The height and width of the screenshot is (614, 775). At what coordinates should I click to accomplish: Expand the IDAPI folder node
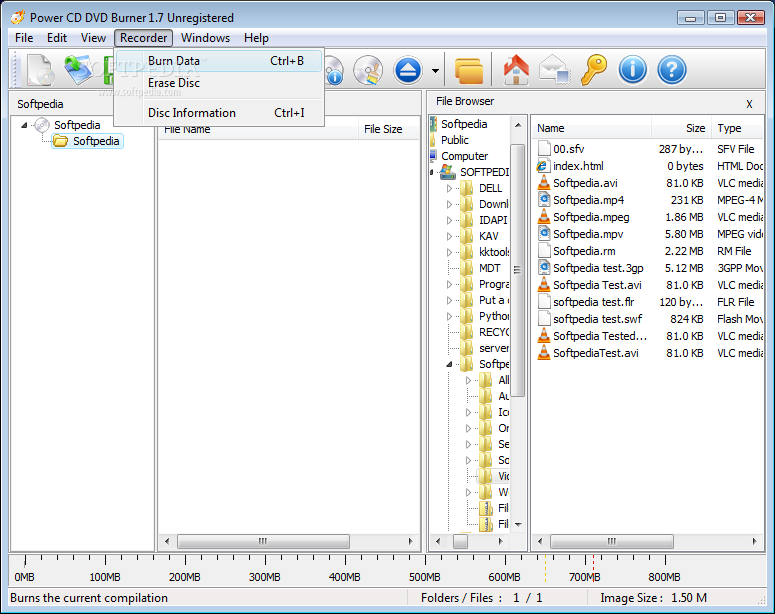coord(449,220)
